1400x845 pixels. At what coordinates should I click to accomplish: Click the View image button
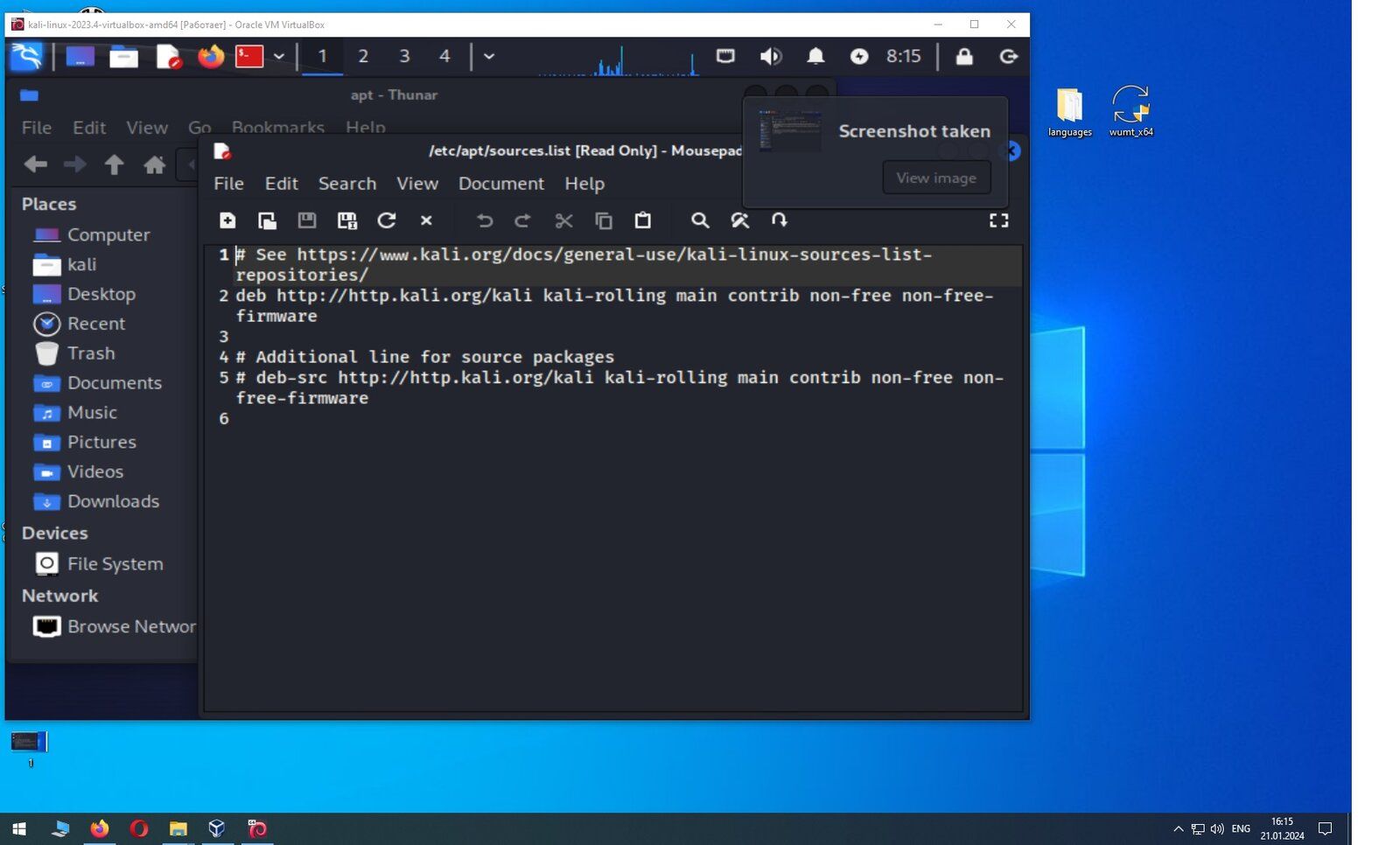click(935, 178)
